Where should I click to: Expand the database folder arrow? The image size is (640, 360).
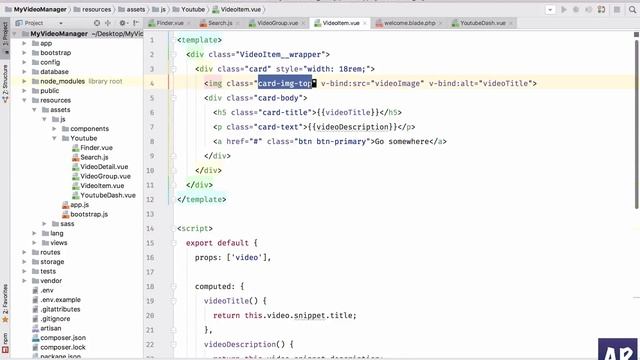click(x=24, y=71)
